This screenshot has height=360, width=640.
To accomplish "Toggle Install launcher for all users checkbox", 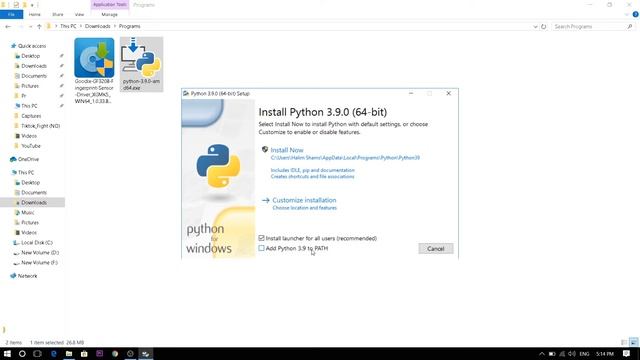I will pos(261,238).
